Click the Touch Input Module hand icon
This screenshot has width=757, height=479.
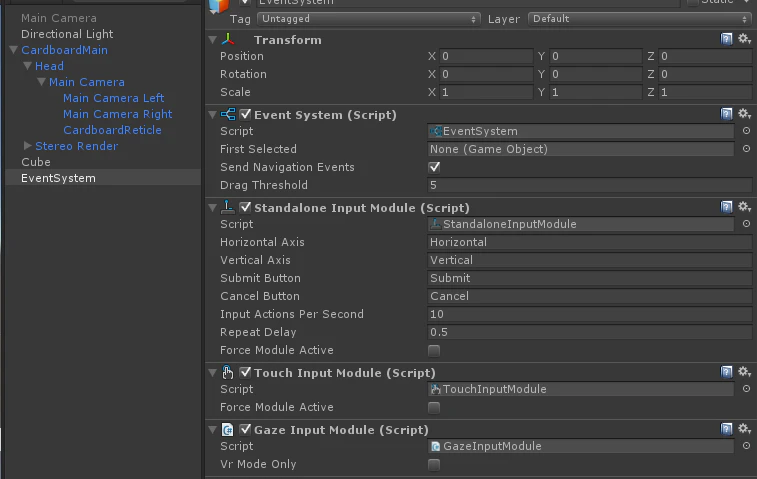pos(227,372)
